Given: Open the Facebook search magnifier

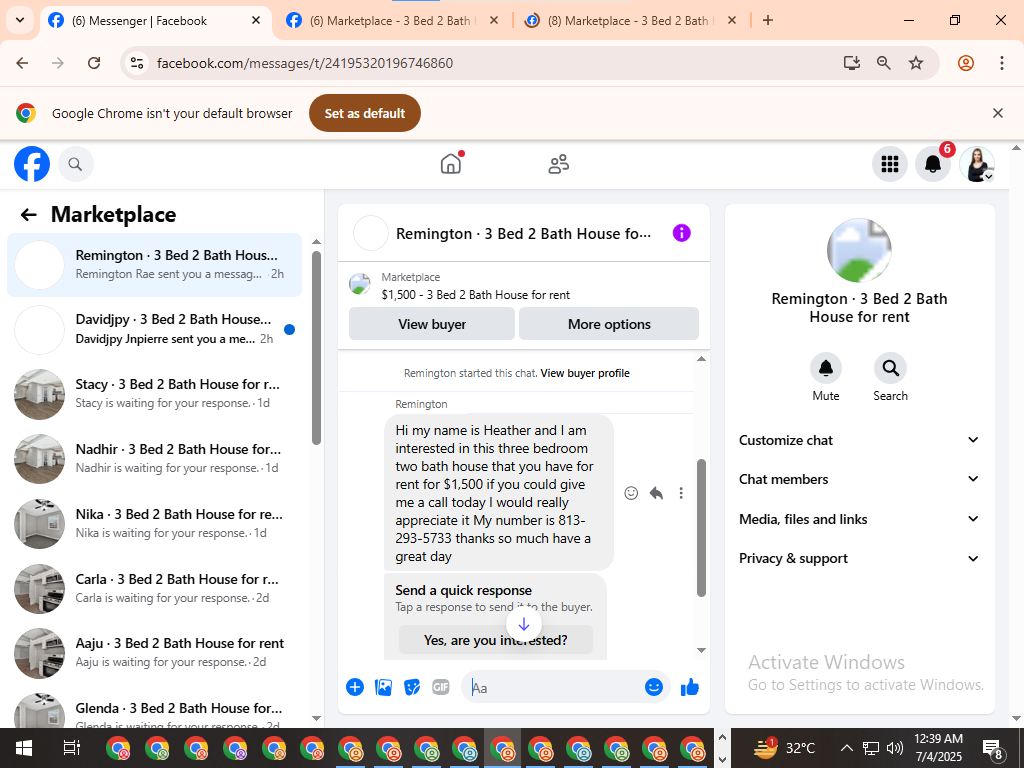Looking at the screenshot, I should [x=76, y=164].
